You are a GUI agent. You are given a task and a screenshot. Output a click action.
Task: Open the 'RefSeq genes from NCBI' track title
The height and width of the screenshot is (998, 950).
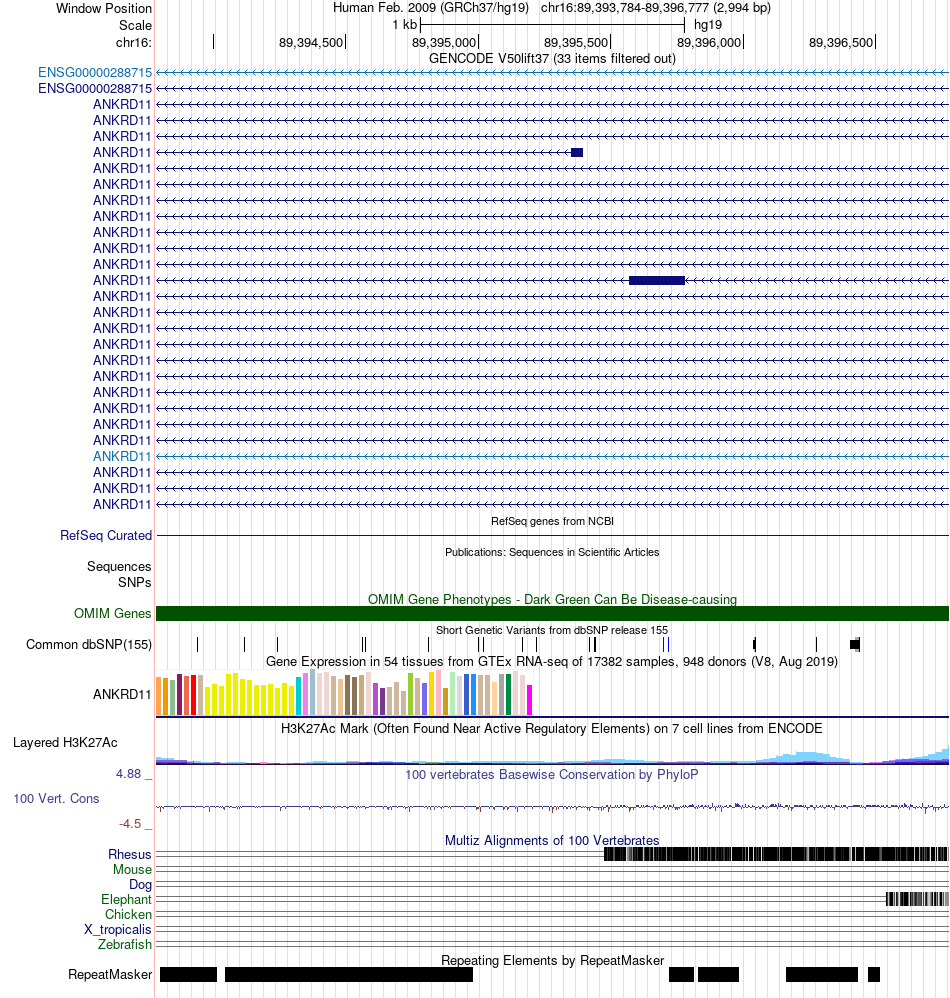pos(552,521)
